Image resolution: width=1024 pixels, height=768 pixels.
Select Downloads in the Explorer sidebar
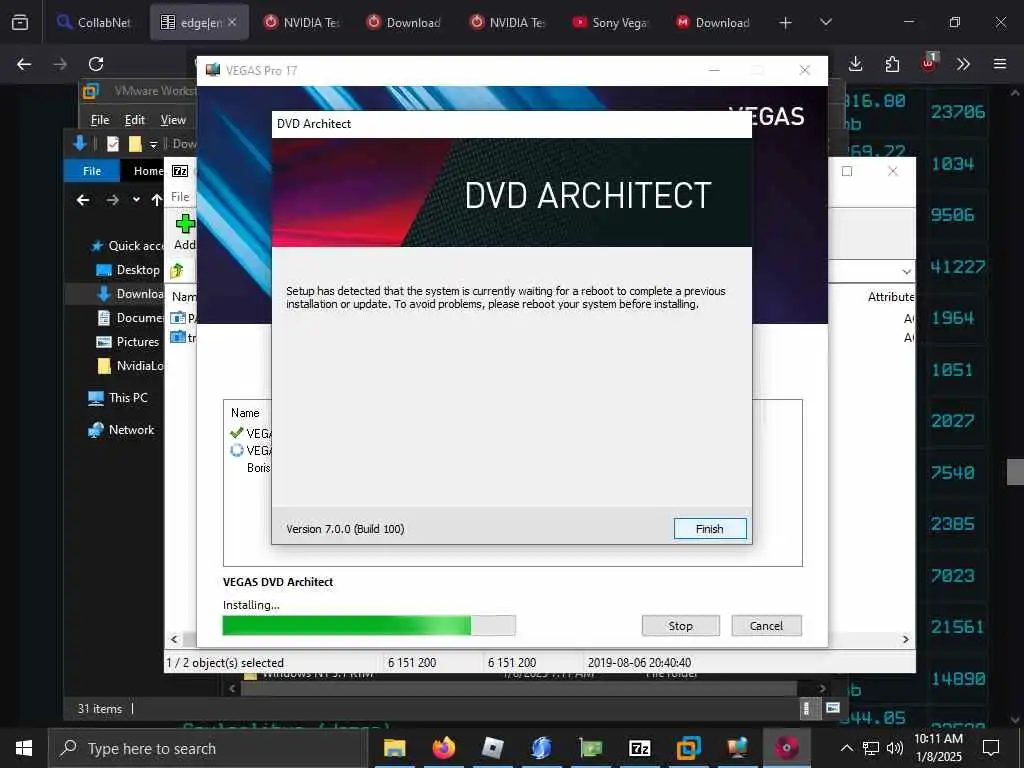pos(130,294)
